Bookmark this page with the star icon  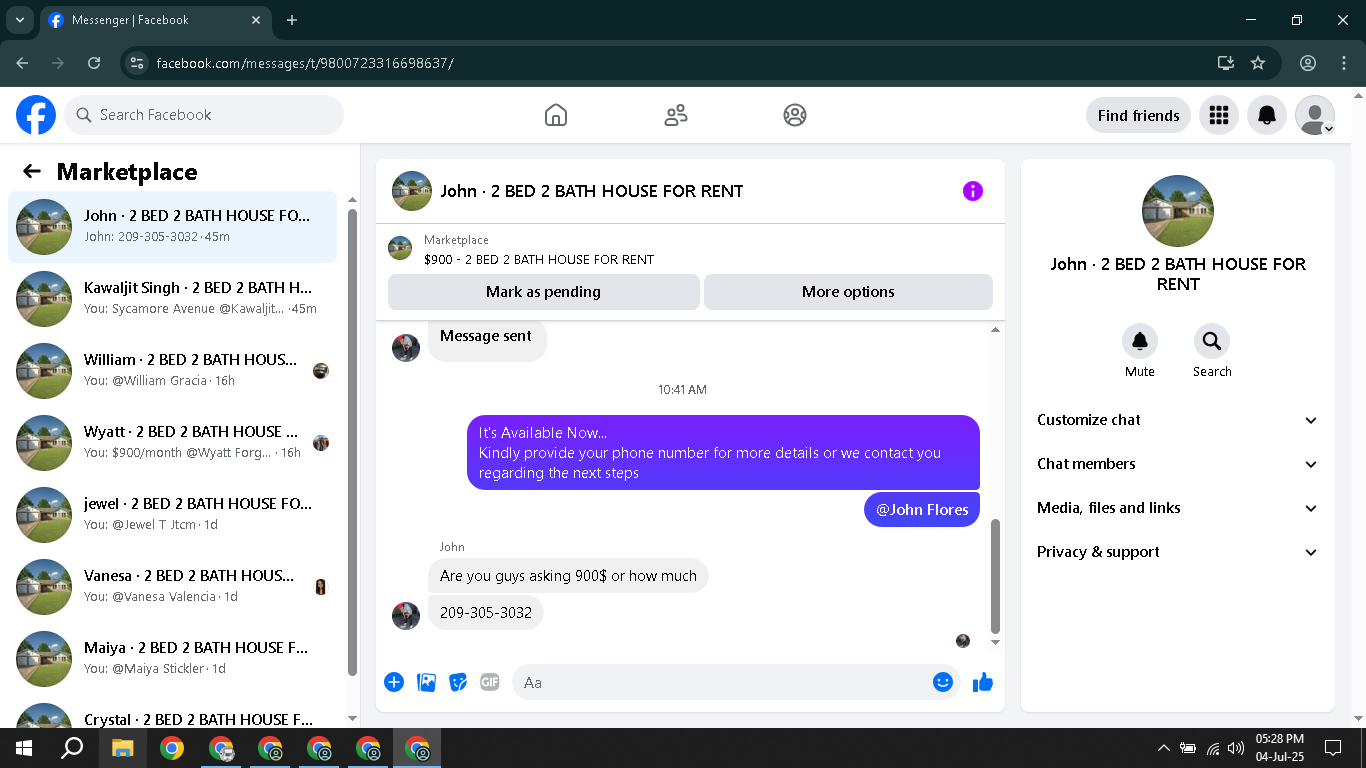point(1258,63)
